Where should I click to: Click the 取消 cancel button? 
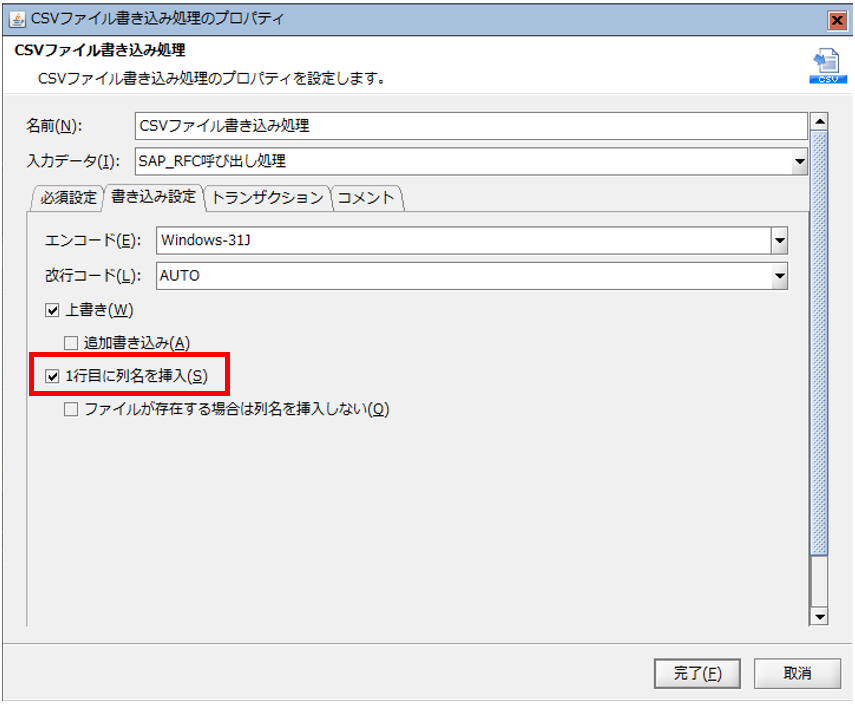click(x=797, y=673)
